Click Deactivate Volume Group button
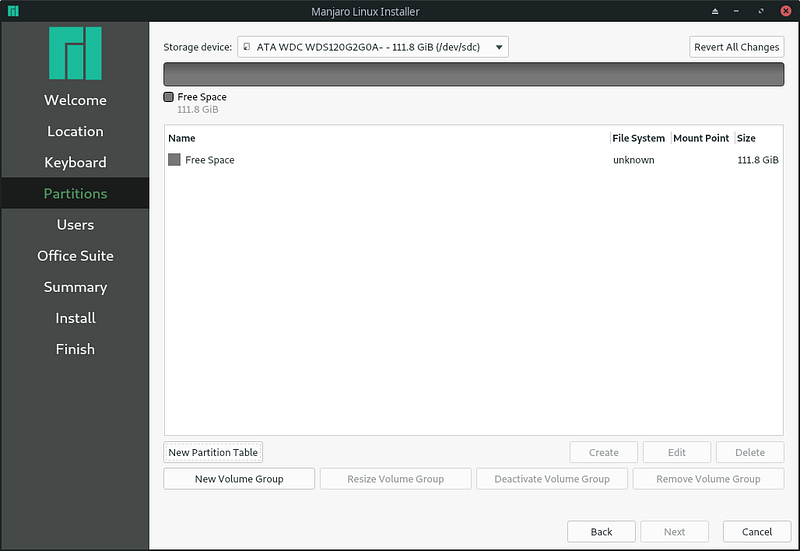This screenshot has height=551, width=800. click(552, 479)
